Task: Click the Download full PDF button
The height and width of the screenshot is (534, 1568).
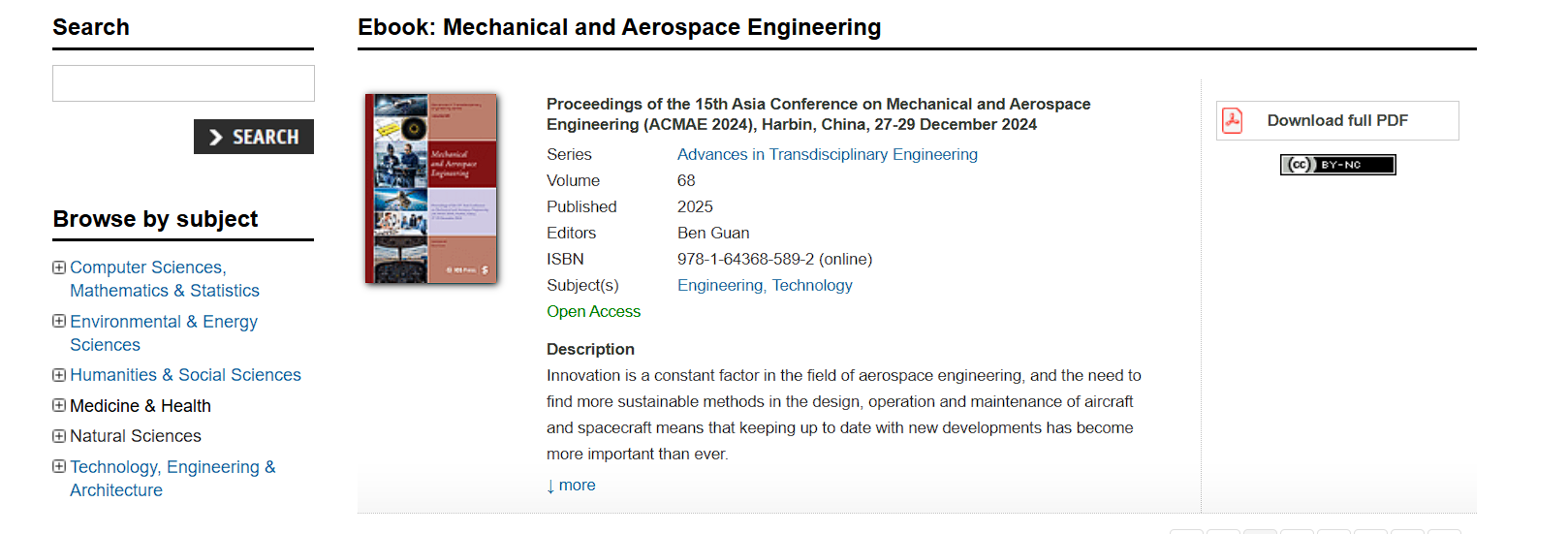Action: point(1337,120)
